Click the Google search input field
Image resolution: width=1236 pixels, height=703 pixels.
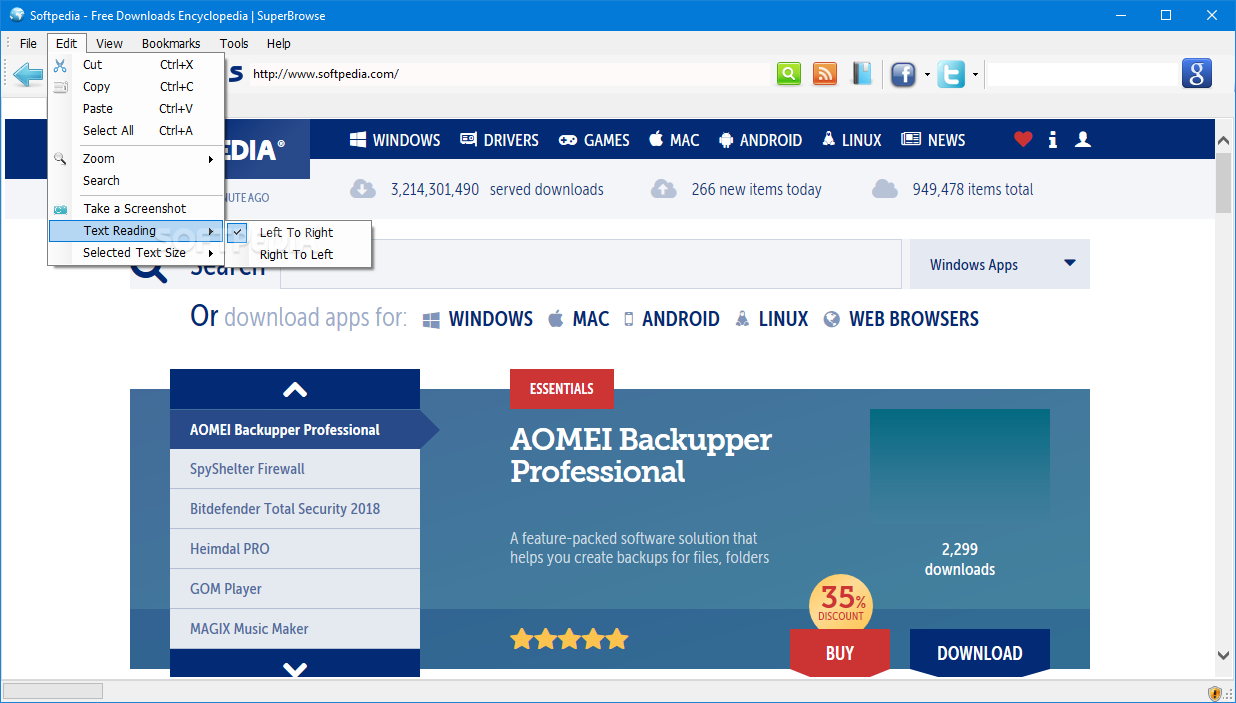tap(1084, 74)
